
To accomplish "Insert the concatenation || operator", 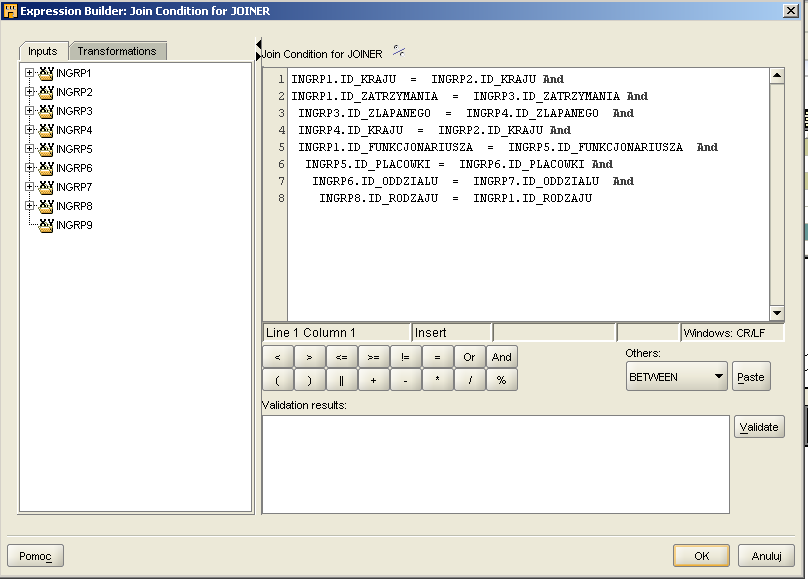I will click(x=341, y=380).
